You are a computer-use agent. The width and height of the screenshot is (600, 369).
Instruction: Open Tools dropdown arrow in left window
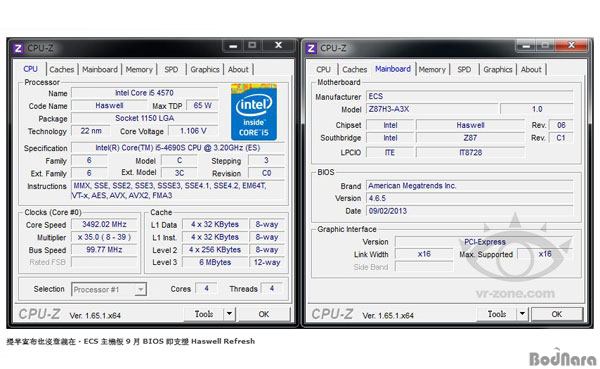point(229,314)
